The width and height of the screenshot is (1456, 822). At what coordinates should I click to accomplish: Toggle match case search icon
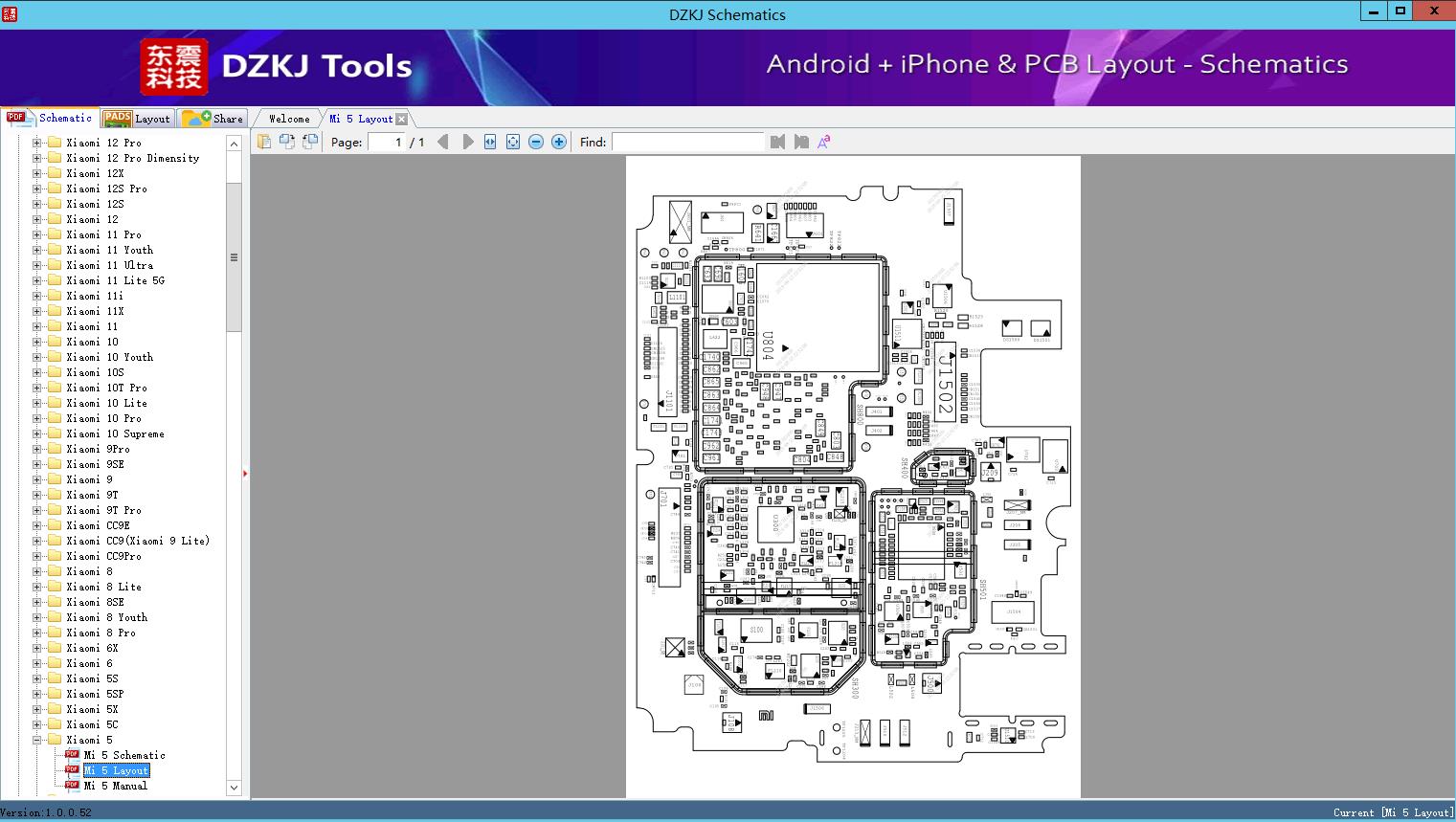[x=824, y=142]
